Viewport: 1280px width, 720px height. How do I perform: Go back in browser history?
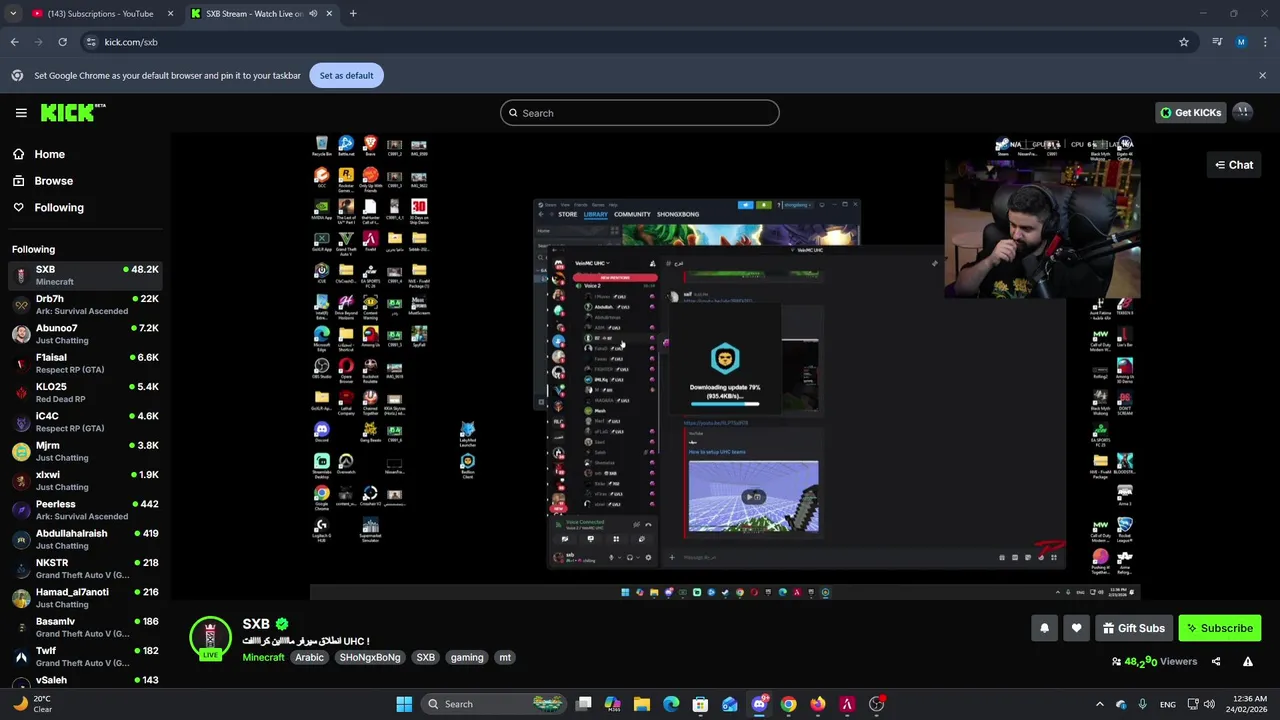(x=14, y=42)
